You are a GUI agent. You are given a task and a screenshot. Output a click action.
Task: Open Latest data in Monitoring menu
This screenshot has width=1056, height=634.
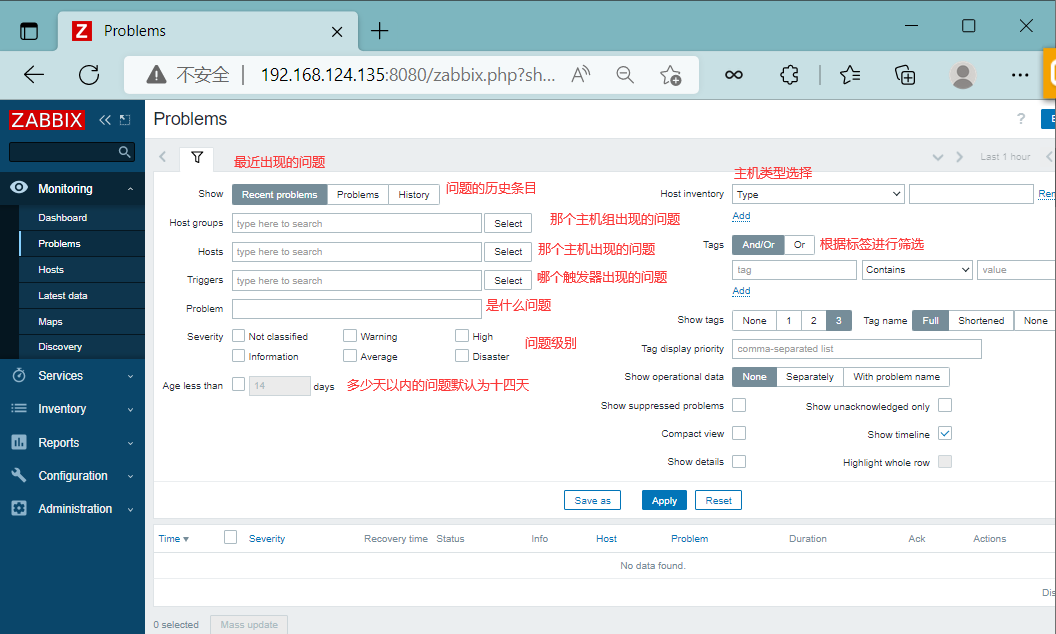coord(63,296)
